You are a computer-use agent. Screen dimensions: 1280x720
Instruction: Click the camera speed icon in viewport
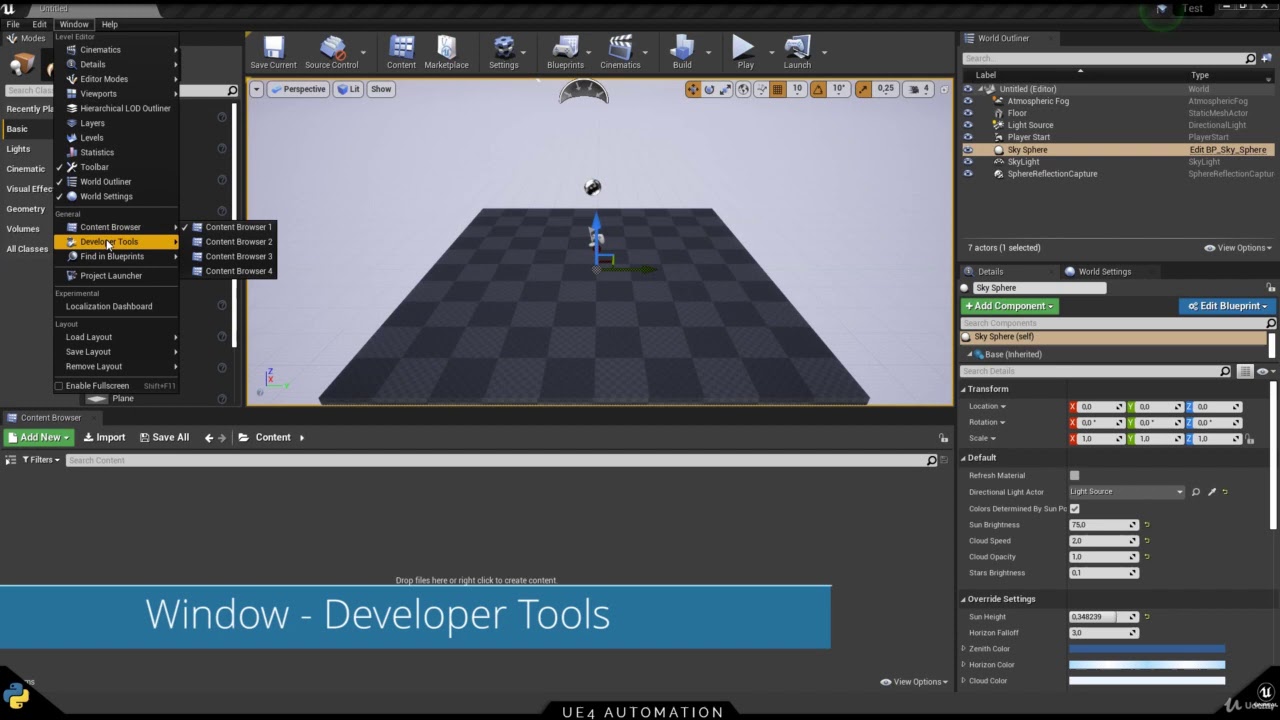pos(913,89)
